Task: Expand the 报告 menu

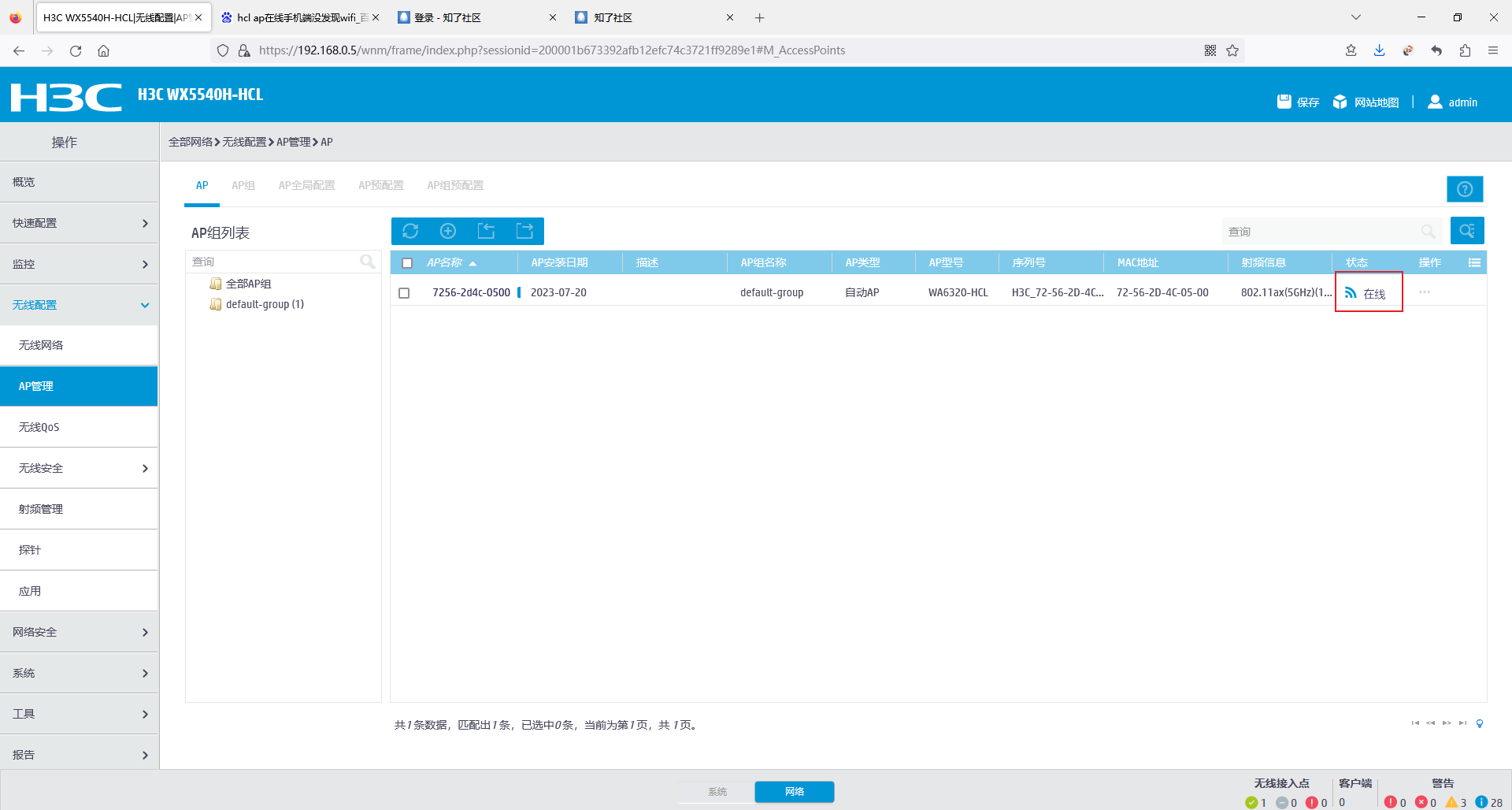Action: tap(79, 755)
